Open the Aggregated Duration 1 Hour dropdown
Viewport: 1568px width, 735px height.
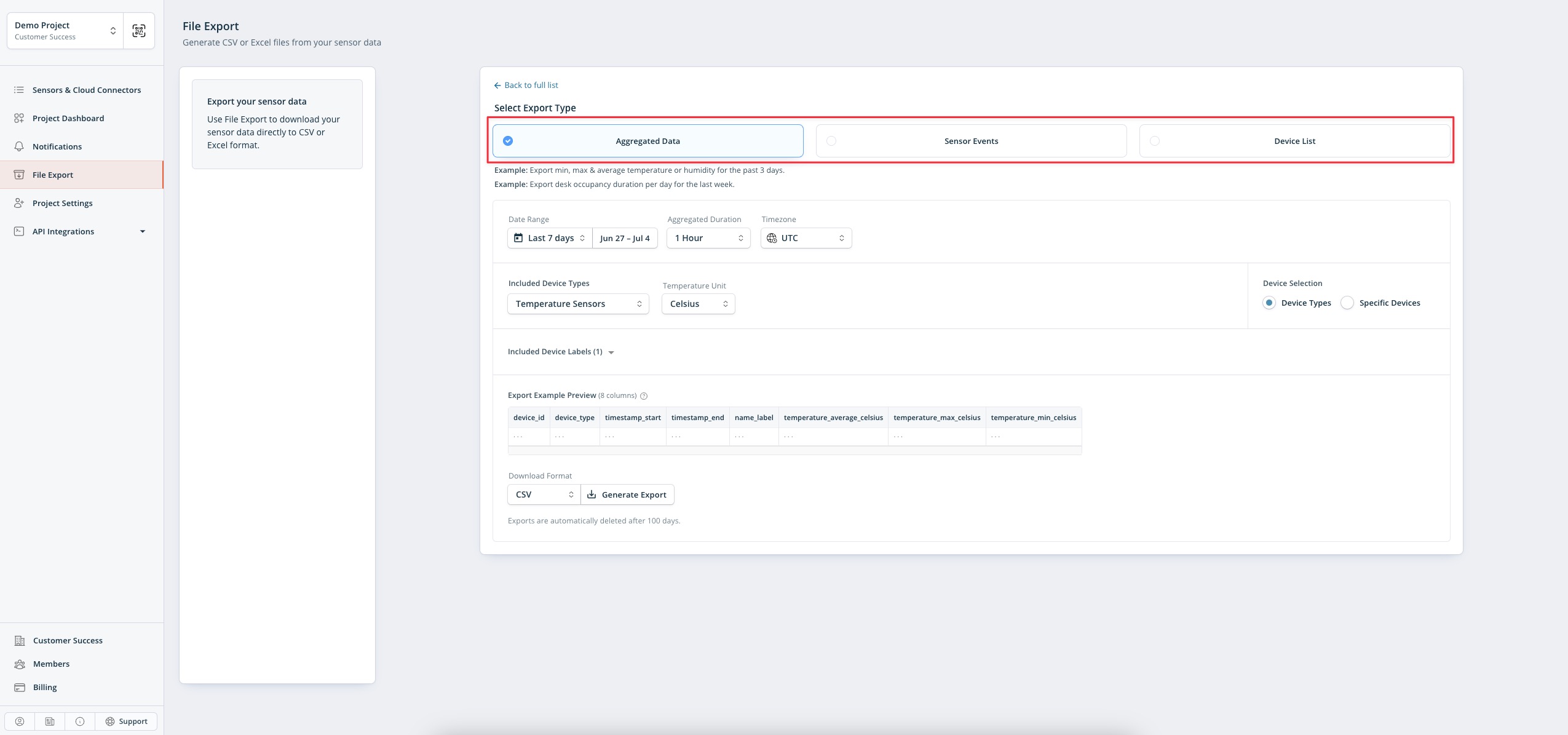coord(708,238)
